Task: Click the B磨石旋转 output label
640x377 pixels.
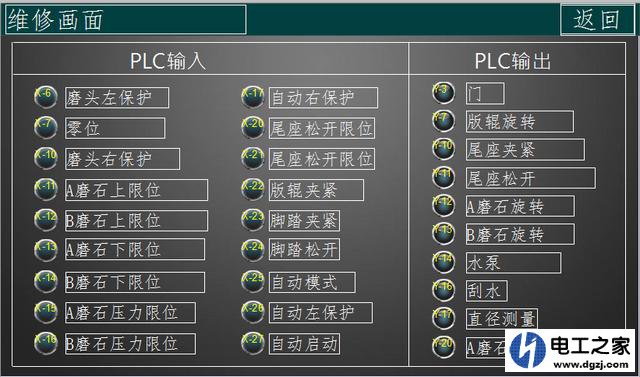Action: pos(520,234)
